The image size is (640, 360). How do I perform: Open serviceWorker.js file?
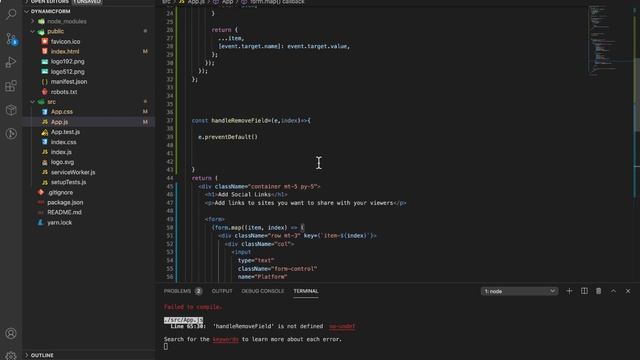coord(73,172)
